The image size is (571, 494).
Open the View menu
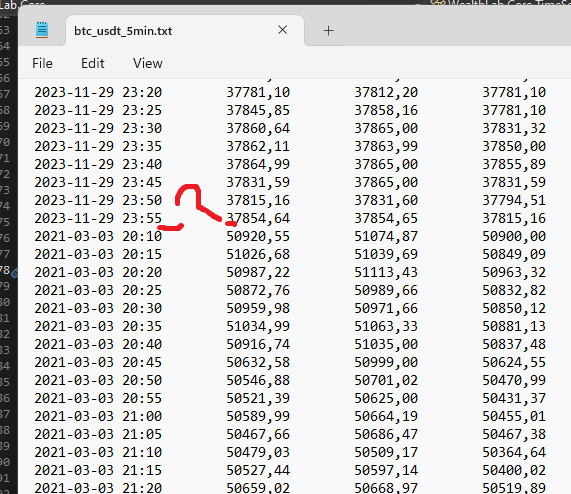(147, 63)
